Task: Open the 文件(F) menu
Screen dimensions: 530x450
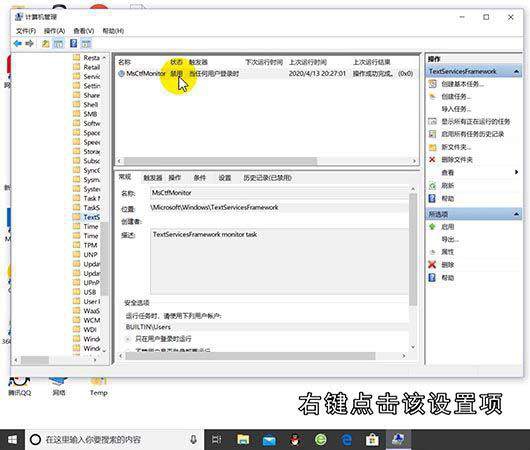Action: (x=26, y=31)
